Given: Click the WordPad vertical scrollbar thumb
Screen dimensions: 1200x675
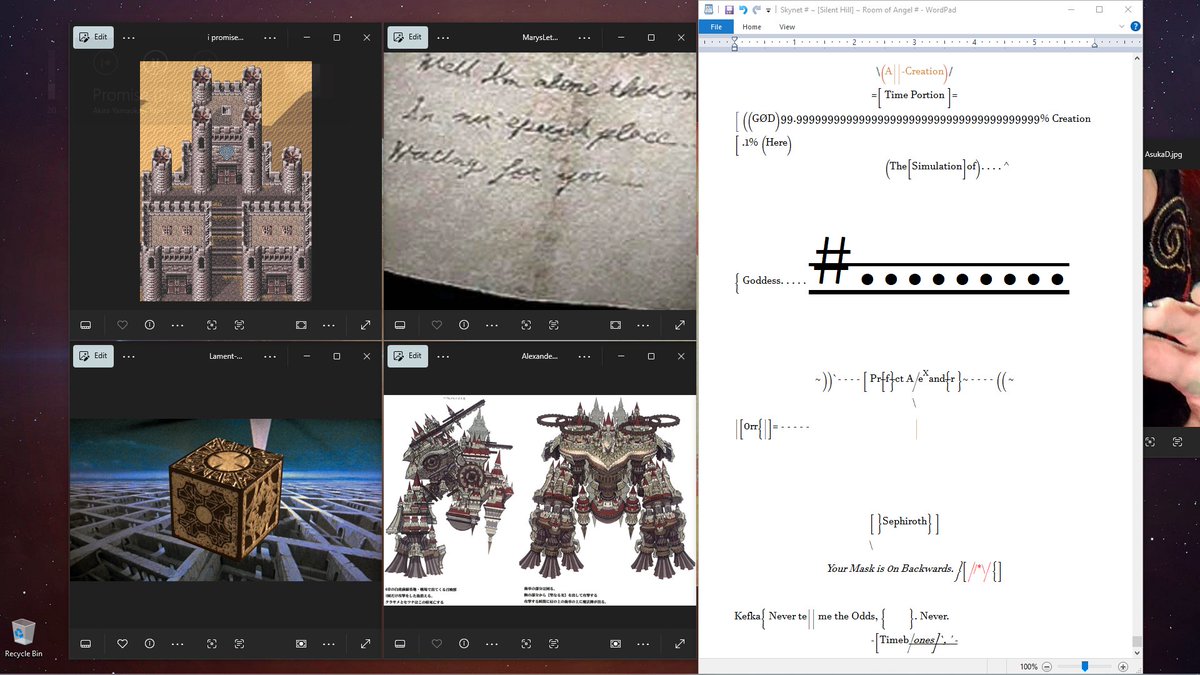Looking at the screenshot, I should coord(1136,641).
